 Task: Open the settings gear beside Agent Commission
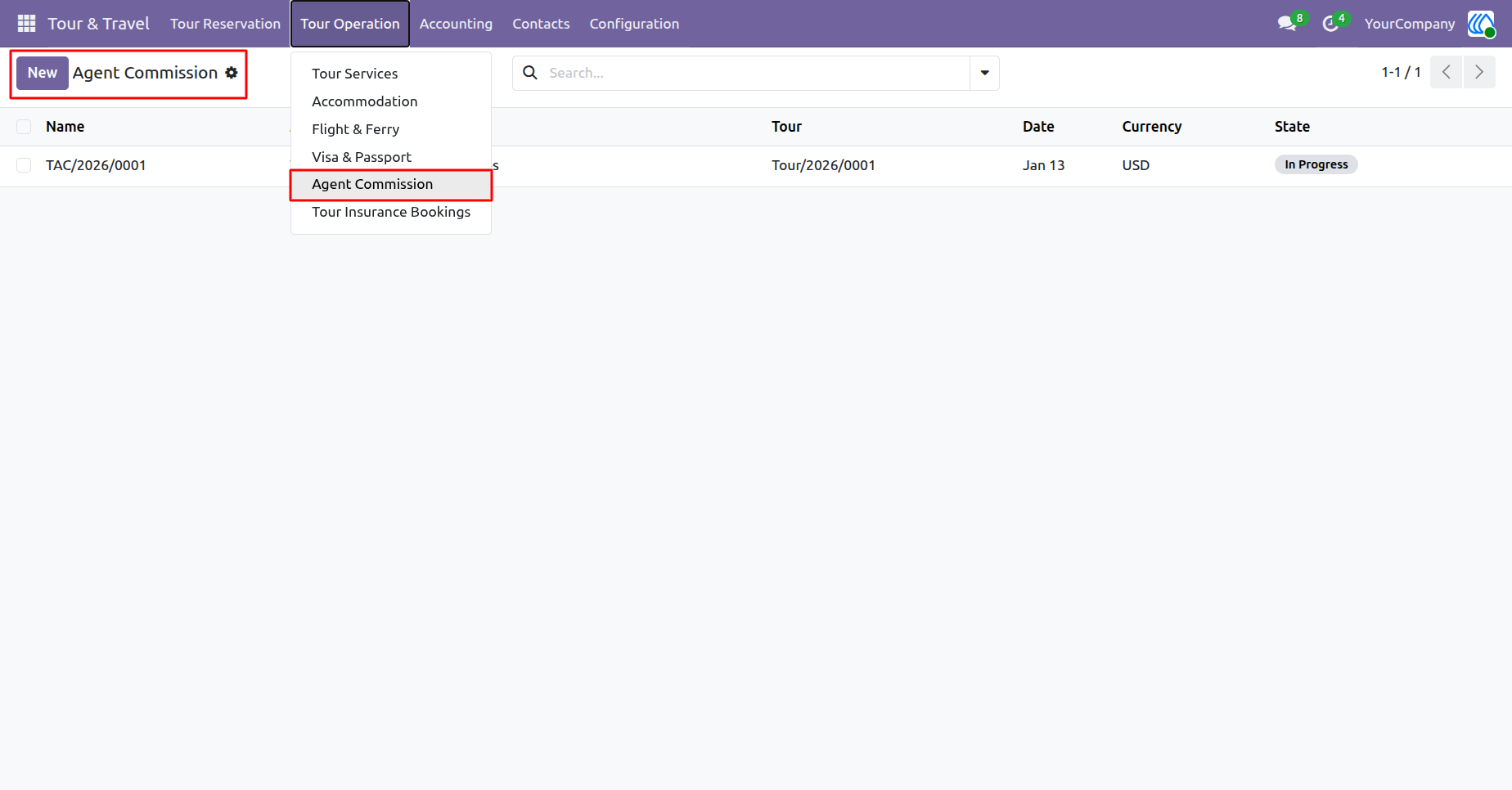[x=232, y=73]
